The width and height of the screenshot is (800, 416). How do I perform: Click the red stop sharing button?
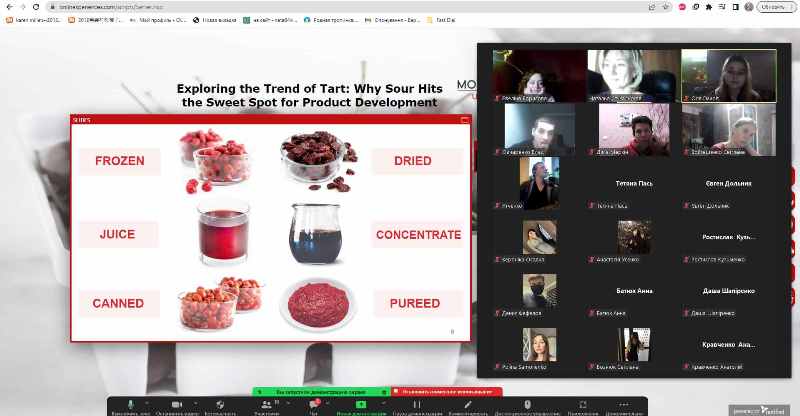[x=447, y=392]
